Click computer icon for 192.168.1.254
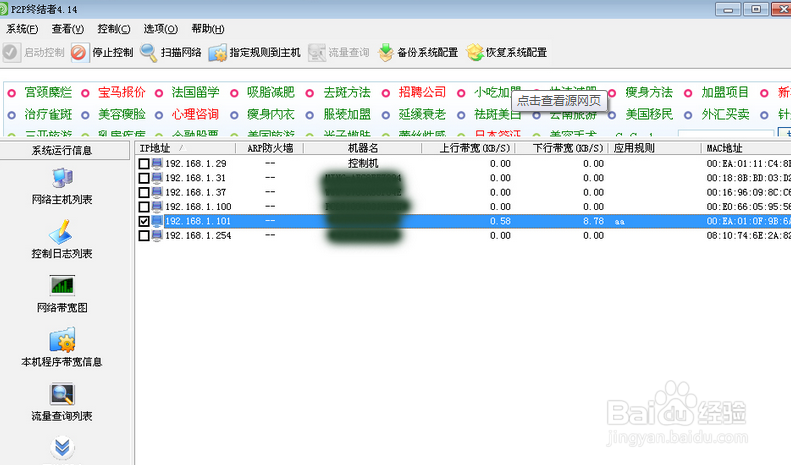This screenshot has width=791, height=465. 157,236
